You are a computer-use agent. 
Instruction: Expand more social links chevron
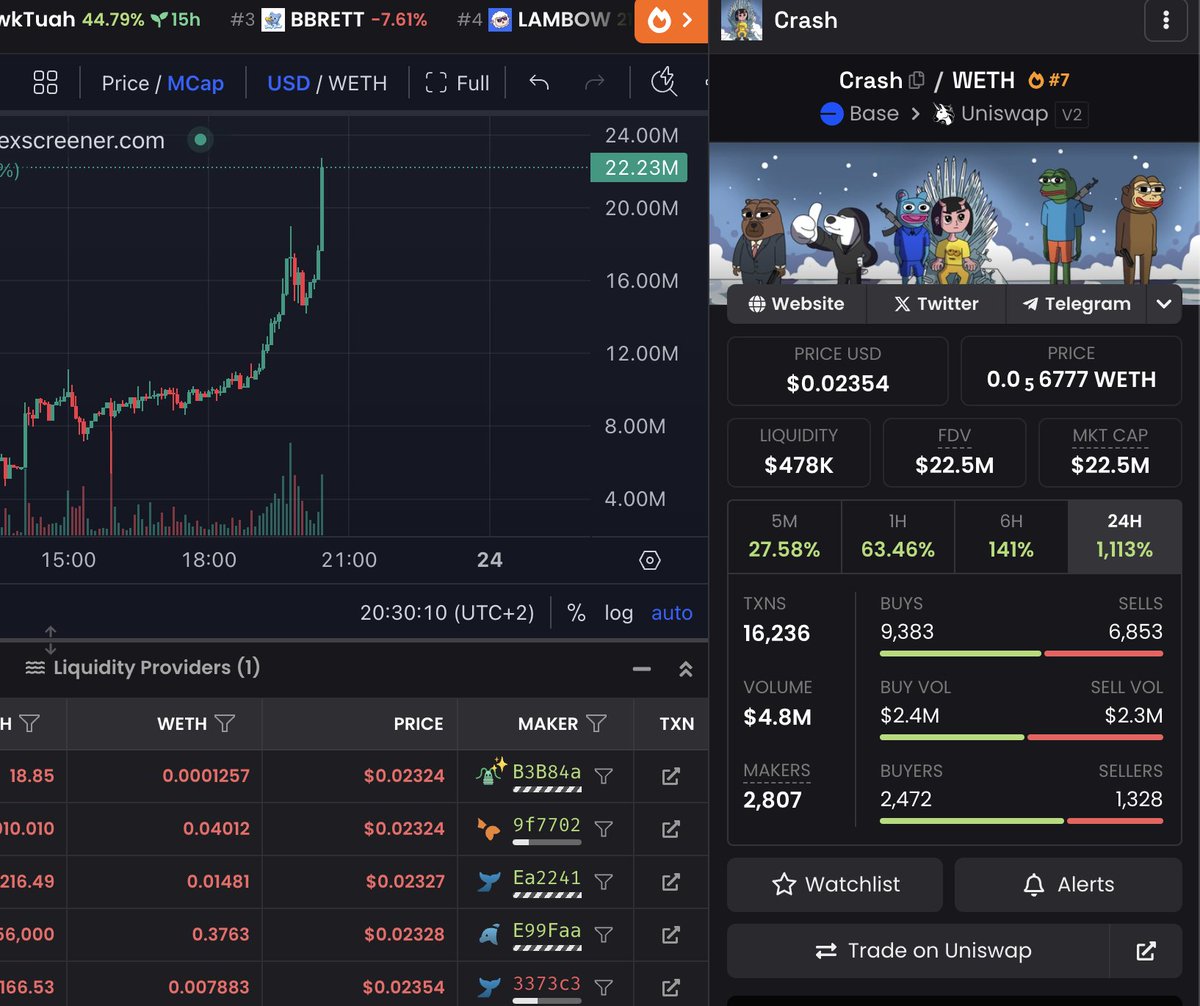tap(1164, 304)
